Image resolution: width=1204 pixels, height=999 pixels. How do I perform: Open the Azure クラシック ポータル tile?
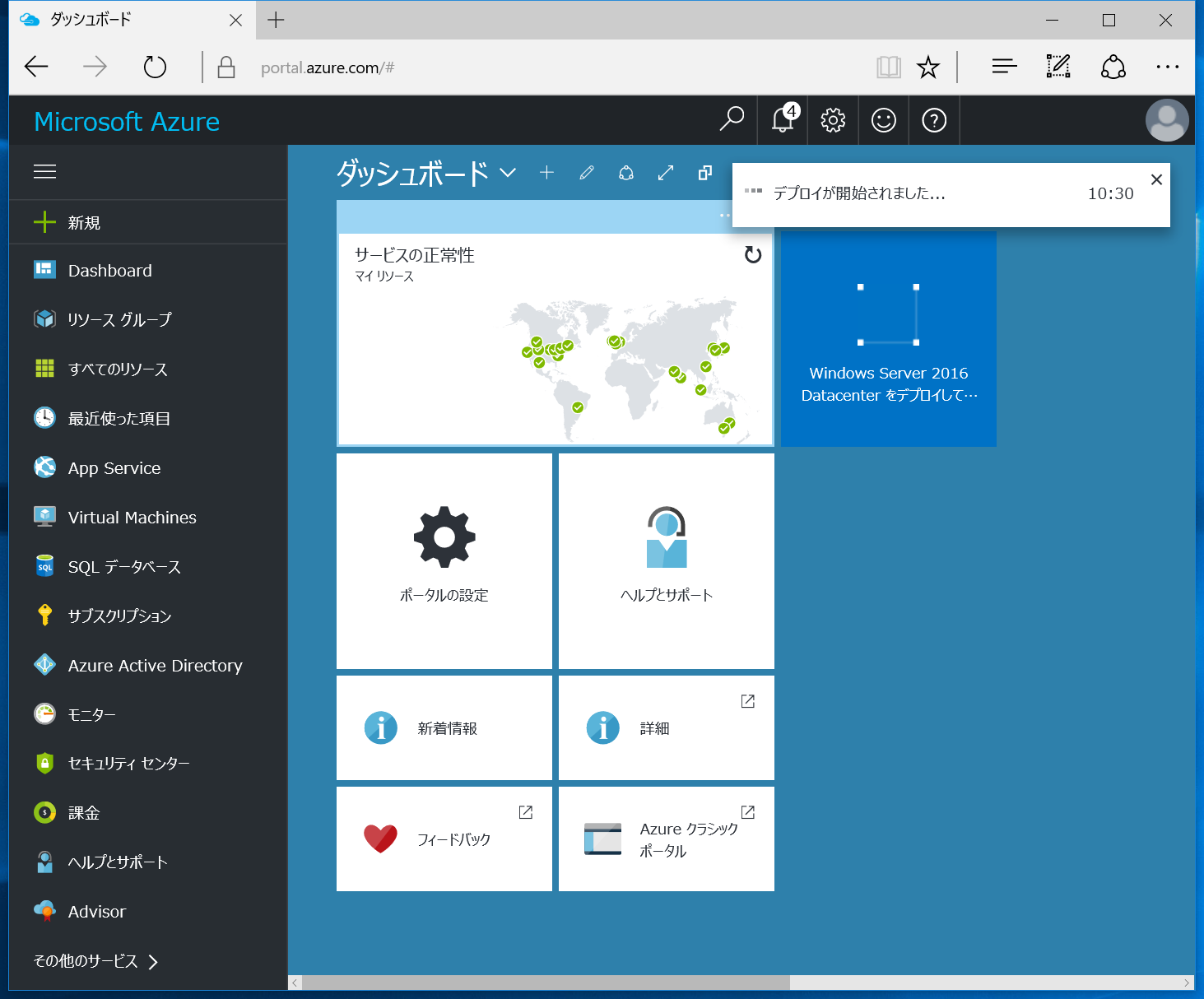tap(667, 839)
